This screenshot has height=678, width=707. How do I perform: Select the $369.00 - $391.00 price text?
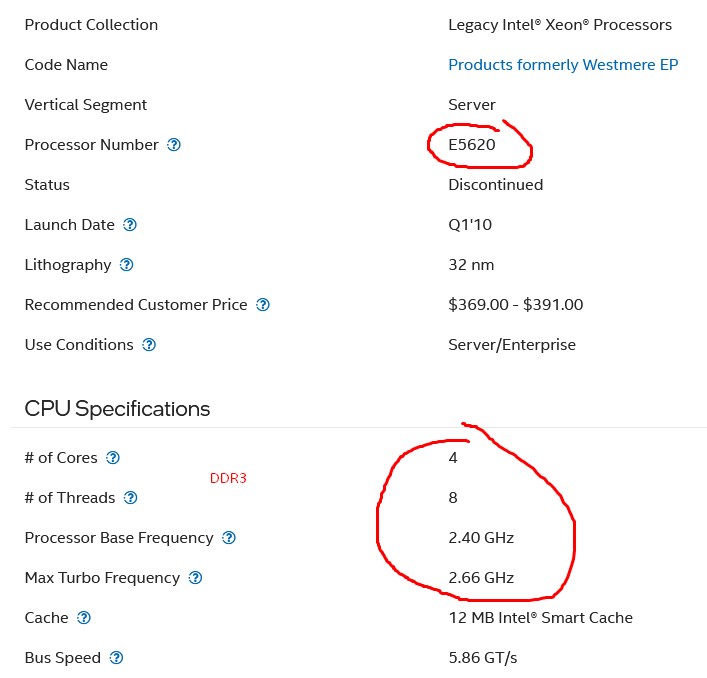tap(515, 305)
